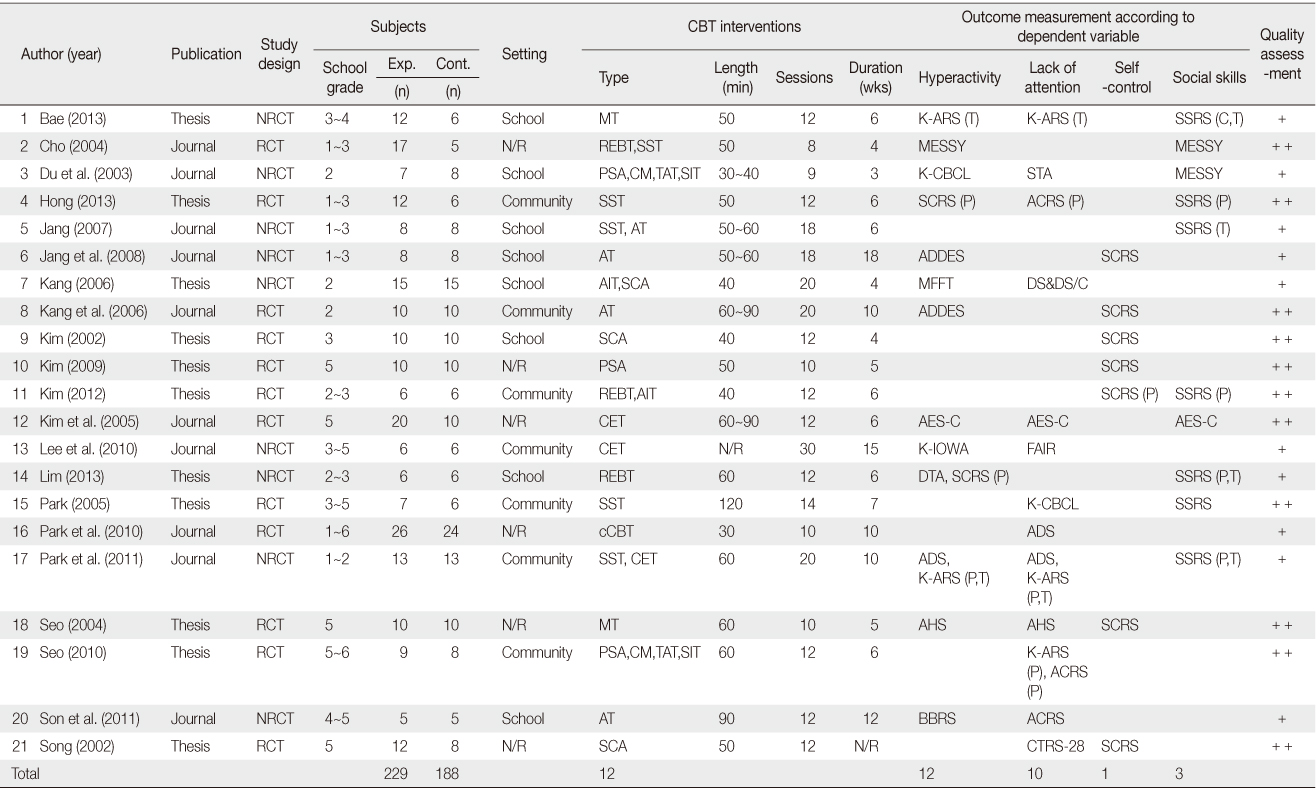Screen dimensions: 1316x791
Task: Select 'DTA, SCRS (P)' in Lim row
Action: pyautogui.click(x=963, y=477)
